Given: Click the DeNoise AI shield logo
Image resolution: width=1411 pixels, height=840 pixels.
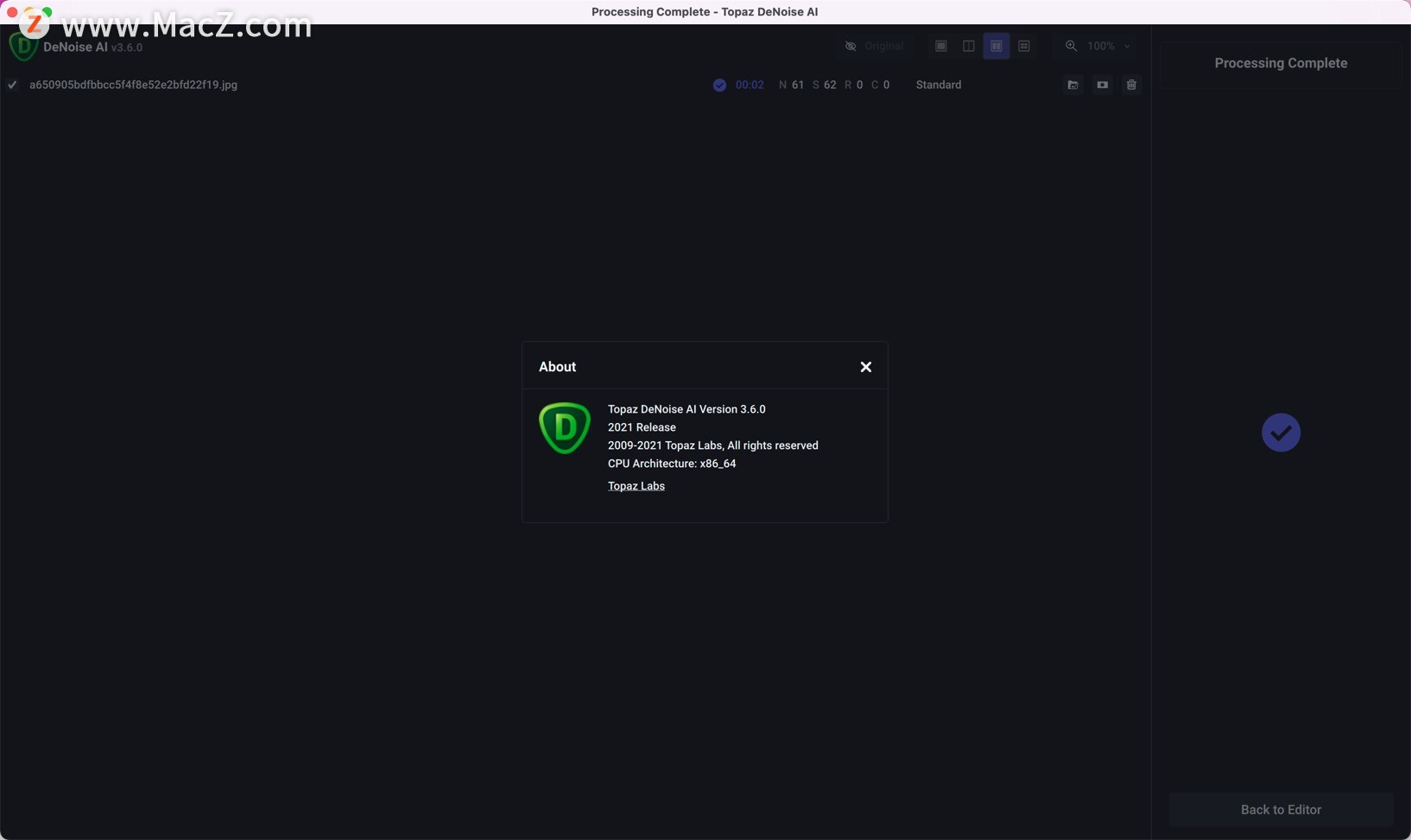Looking at the screenshot, I should (22, 47).
